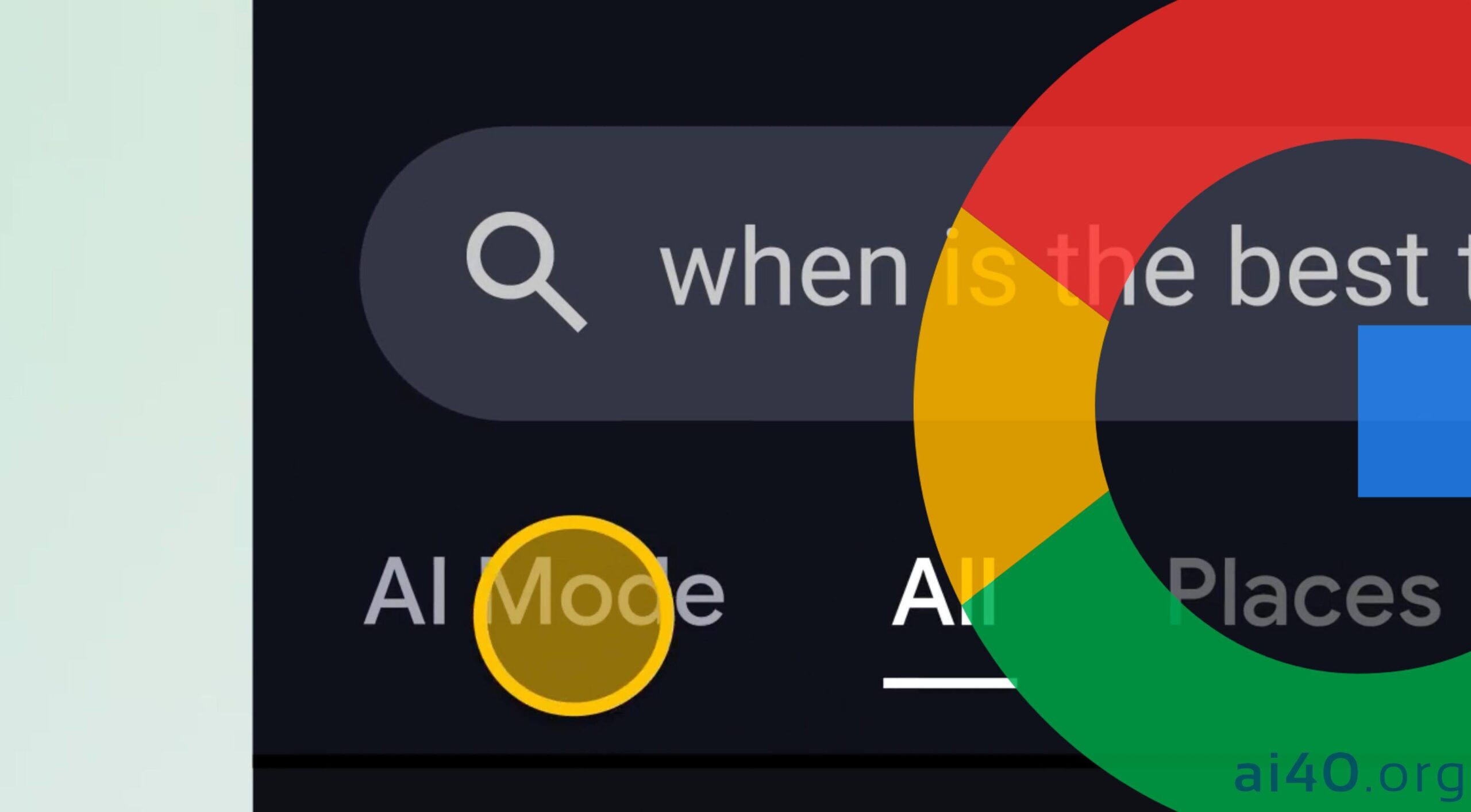Click the "AI" letters of AI Mode
This screenshot has width=1471, height=812.
coord(405,591)
